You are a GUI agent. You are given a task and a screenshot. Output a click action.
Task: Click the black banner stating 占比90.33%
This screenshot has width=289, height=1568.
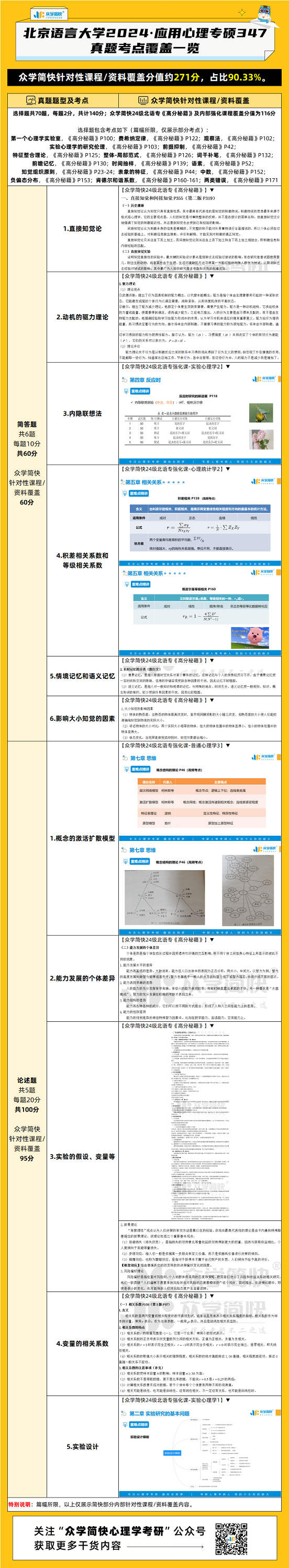(x=144, y=77)
